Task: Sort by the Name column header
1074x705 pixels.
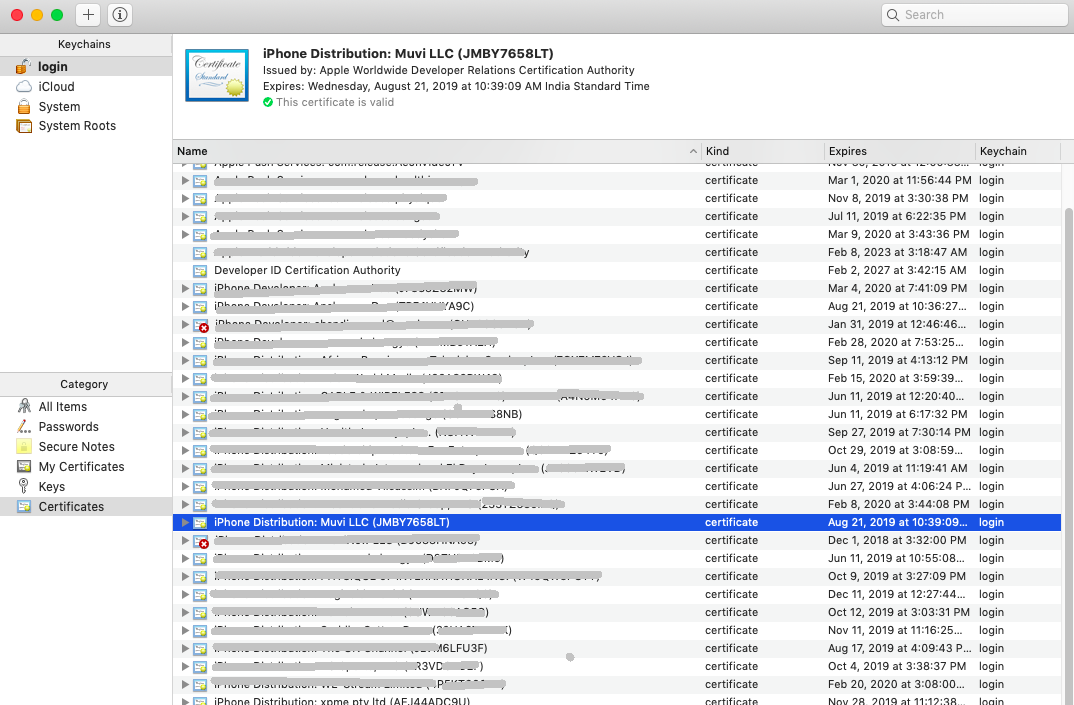Action: coord(437,151)
